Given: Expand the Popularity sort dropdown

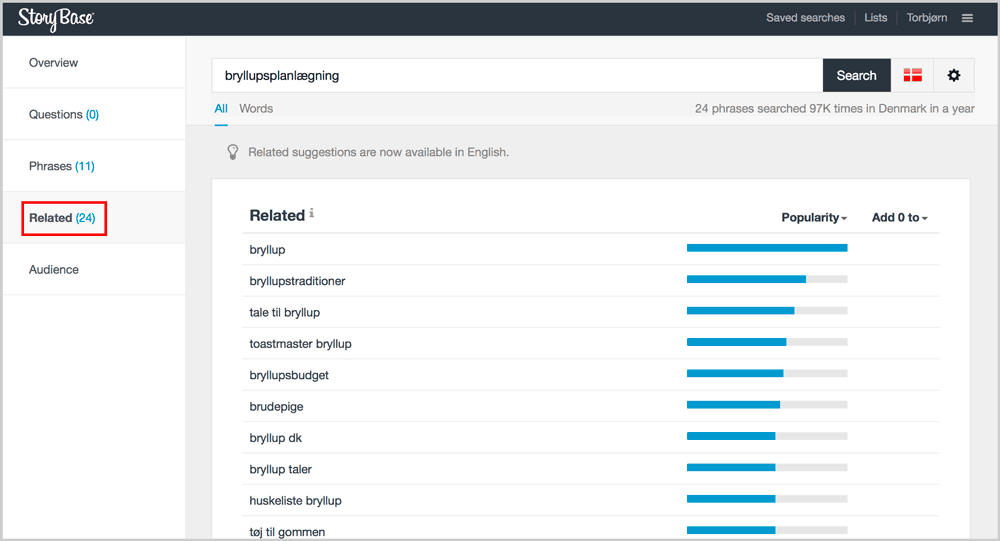Looking at the screenshot, I should (814, 218).
